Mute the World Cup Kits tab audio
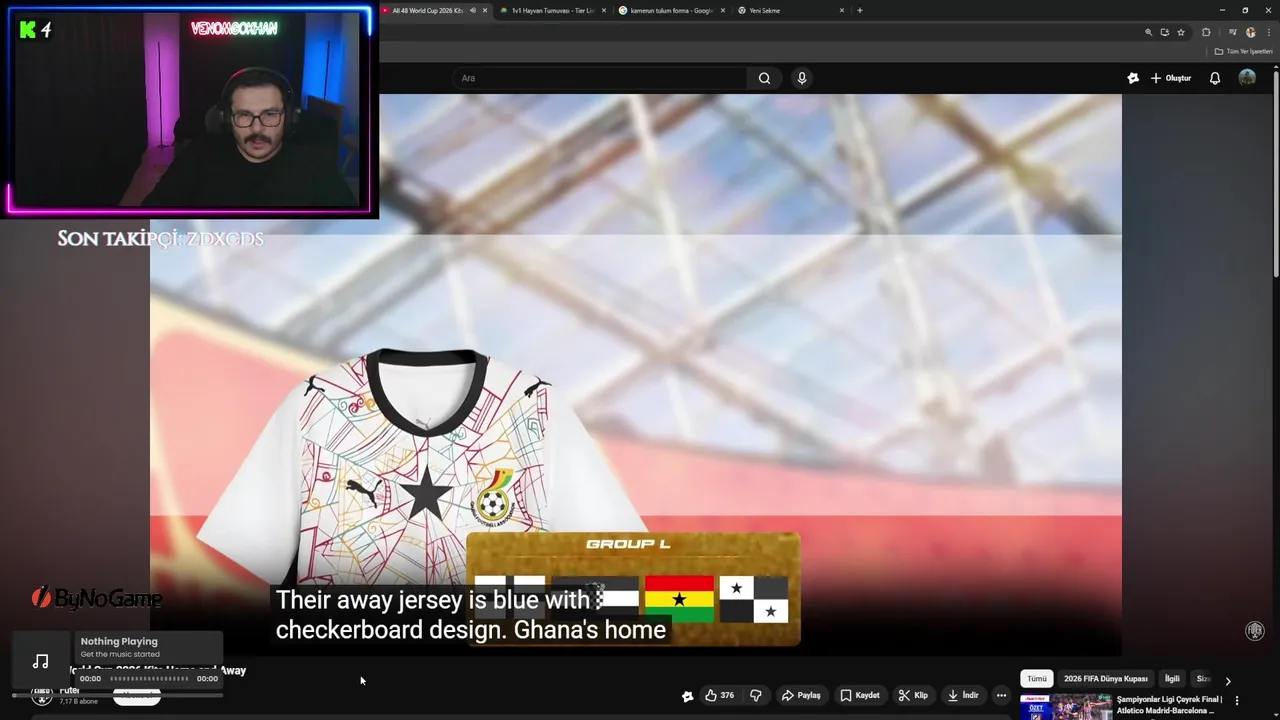Image resolution: width=1280 pixels, height=720 pixels. click(x=472, y=10)
